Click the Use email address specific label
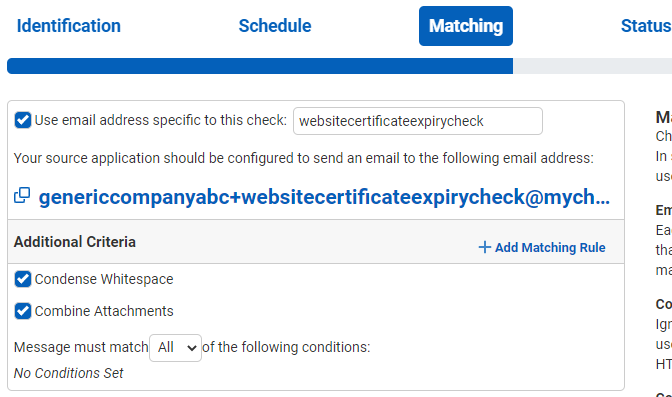 pyautogui.click(x=161, y=120)
